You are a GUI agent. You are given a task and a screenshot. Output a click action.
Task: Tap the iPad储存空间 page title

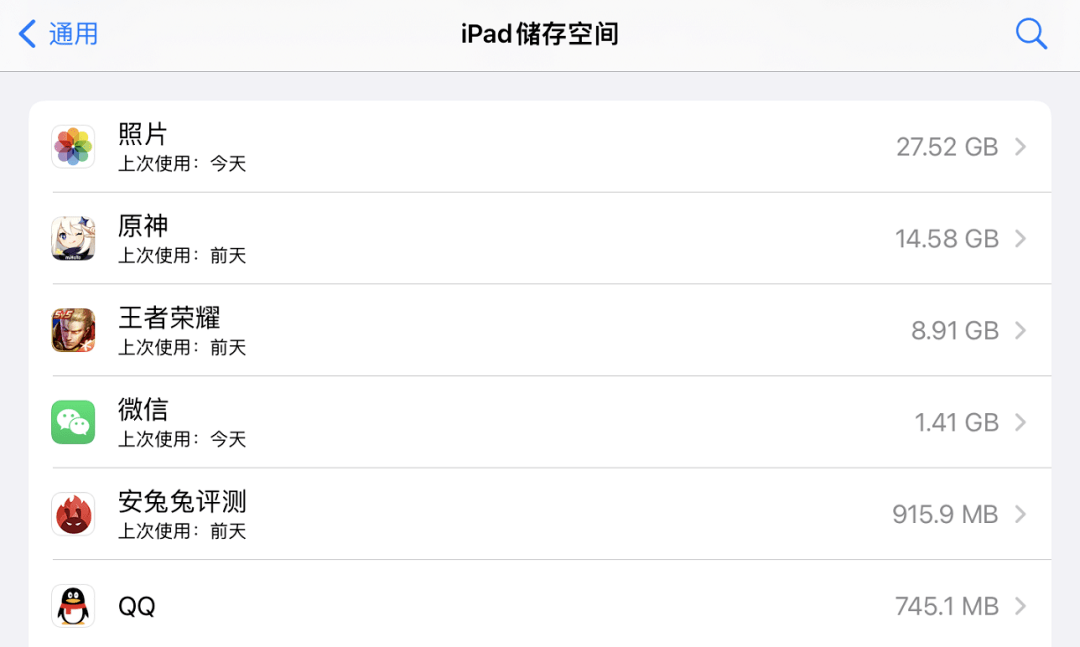[540, 34]
